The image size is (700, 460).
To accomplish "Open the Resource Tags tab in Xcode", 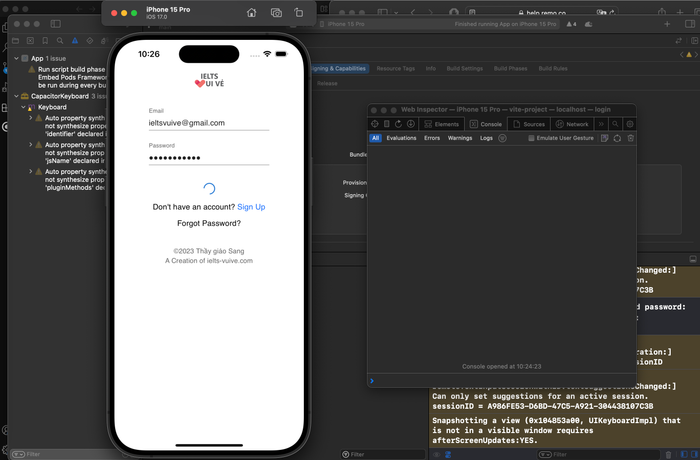I will click(396, 69).
